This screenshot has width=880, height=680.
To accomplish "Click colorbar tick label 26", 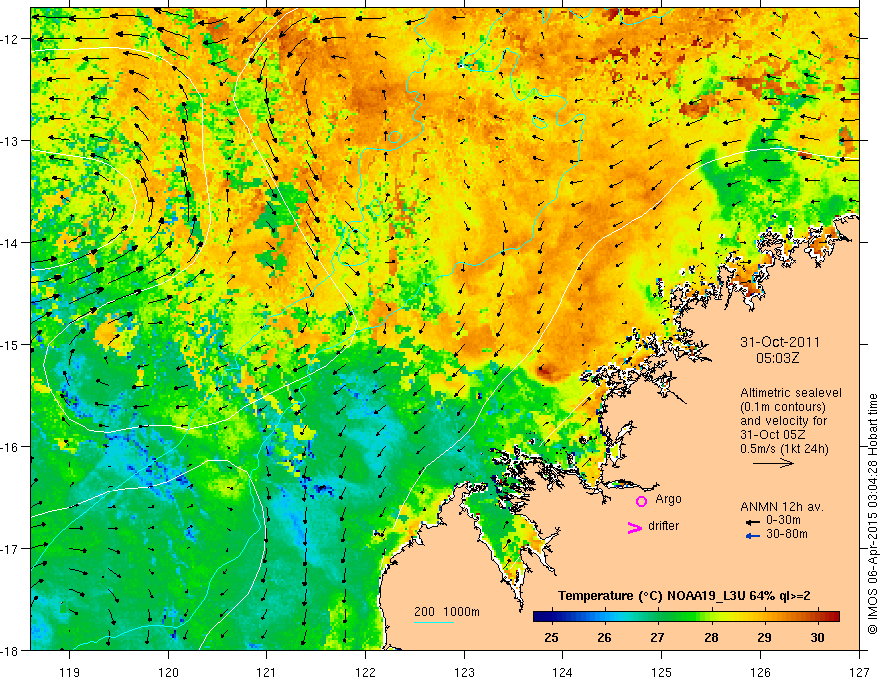I will pos(604,637).
